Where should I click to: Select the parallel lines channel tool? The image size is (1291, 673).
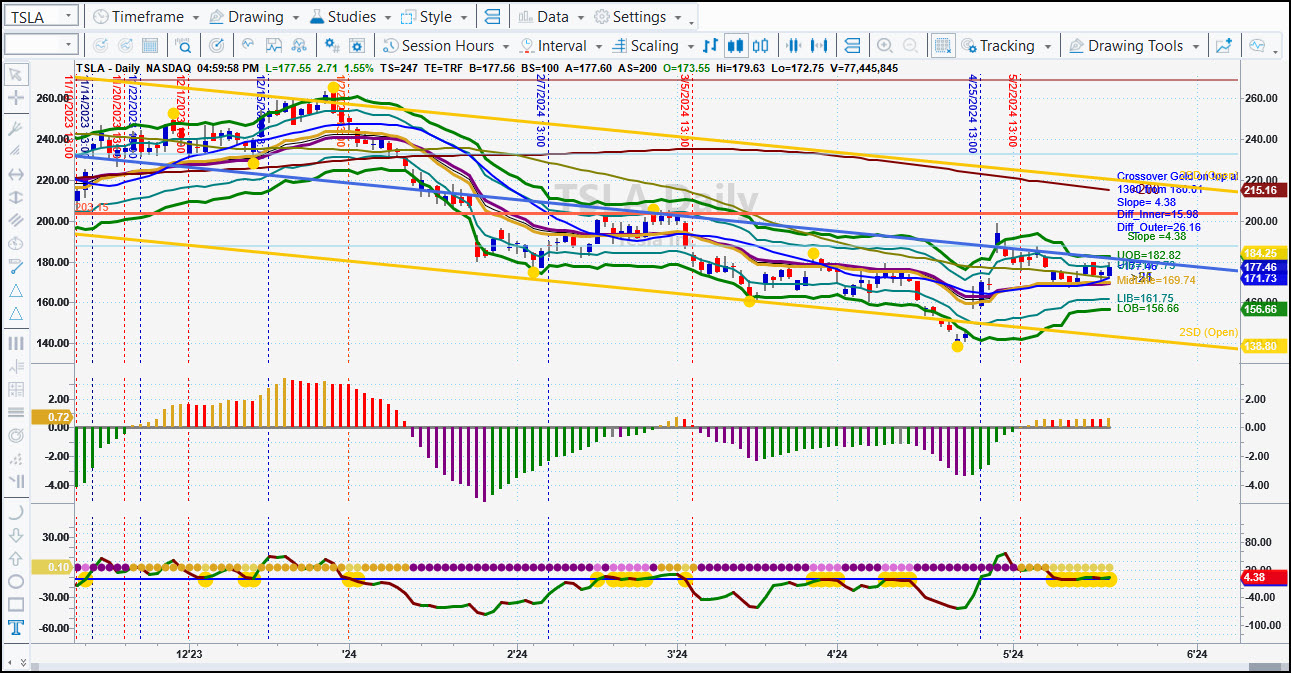15,220
